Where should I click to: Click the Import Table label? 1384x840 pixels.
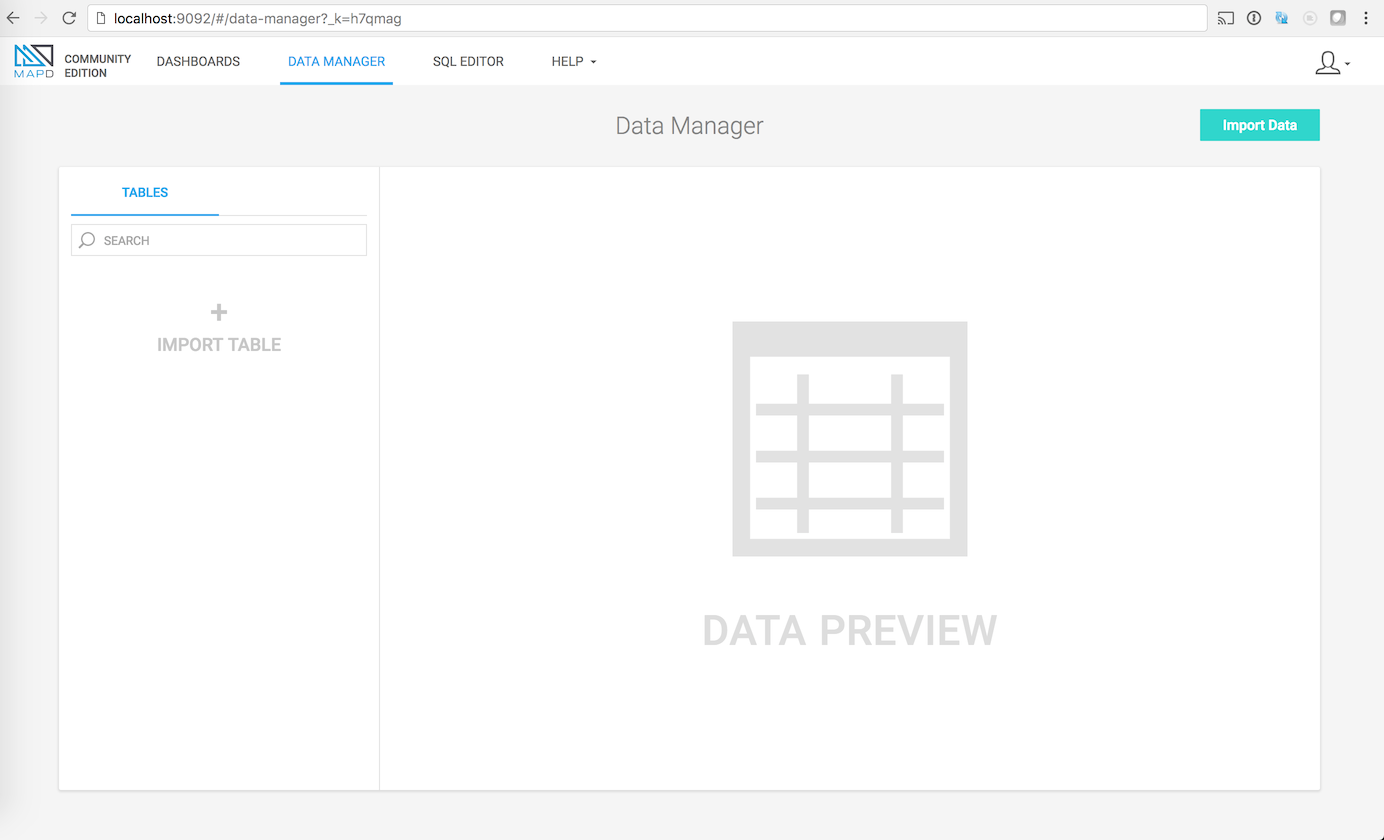219,345
